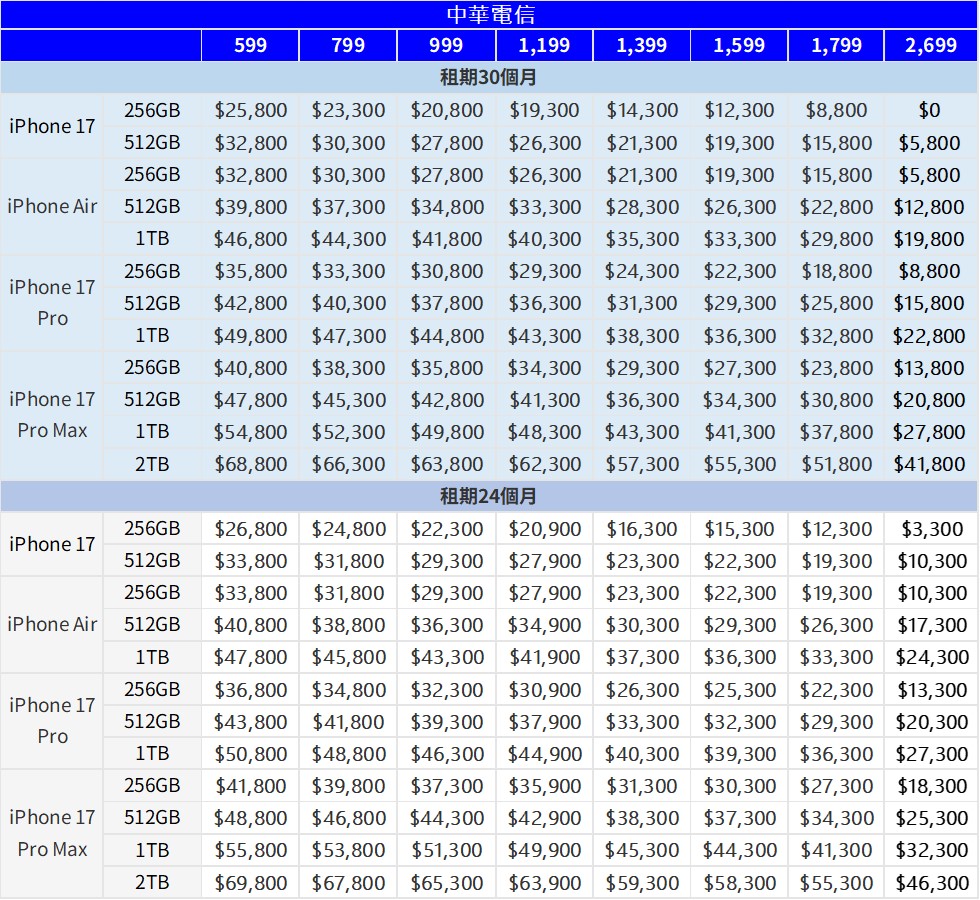Select the 1,199 plan column header
The width and height of the screenshot is (980, 900).
click(x=544, y=45)
